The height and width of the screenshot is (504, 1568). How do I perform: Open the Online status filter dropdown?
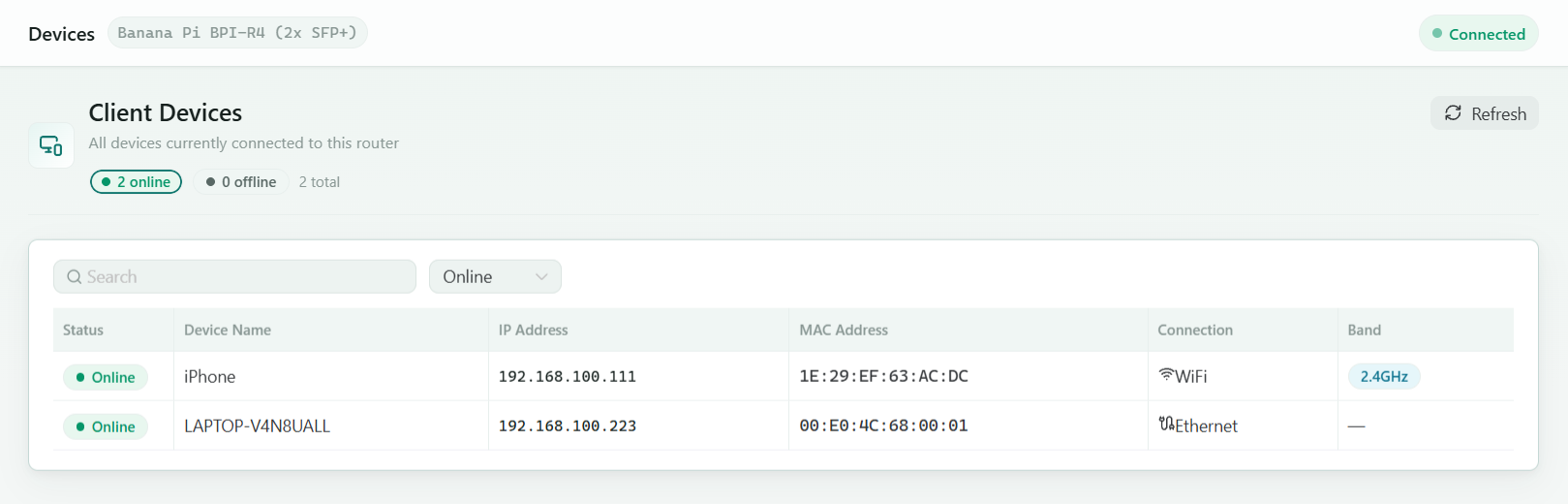[x=495, y=276]
